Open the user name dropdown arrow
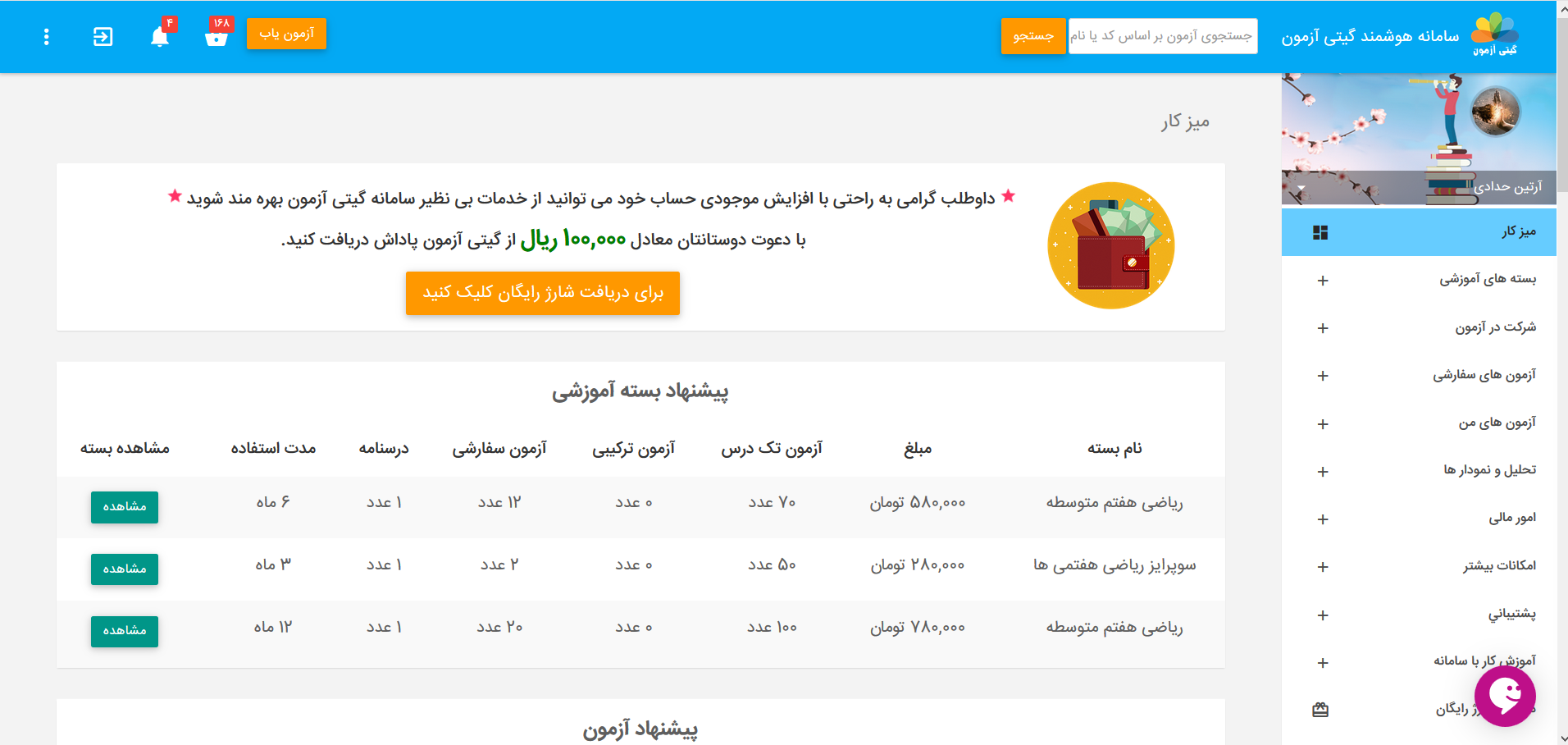Image resolution: width=1568 pixels, height=745 pixels. tap(1301, 188)
